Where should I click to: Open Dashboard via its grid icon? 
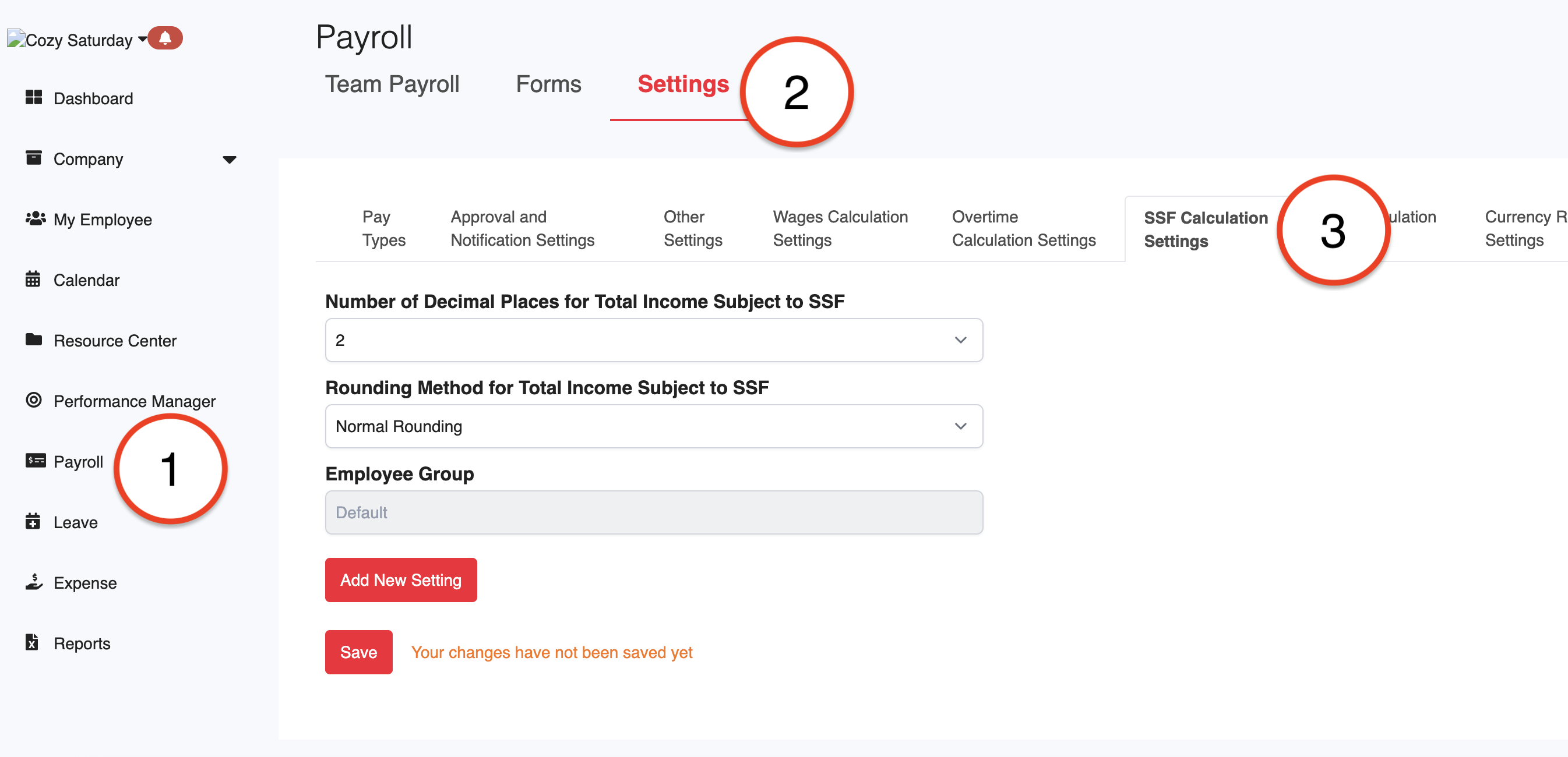coord(33,97)
